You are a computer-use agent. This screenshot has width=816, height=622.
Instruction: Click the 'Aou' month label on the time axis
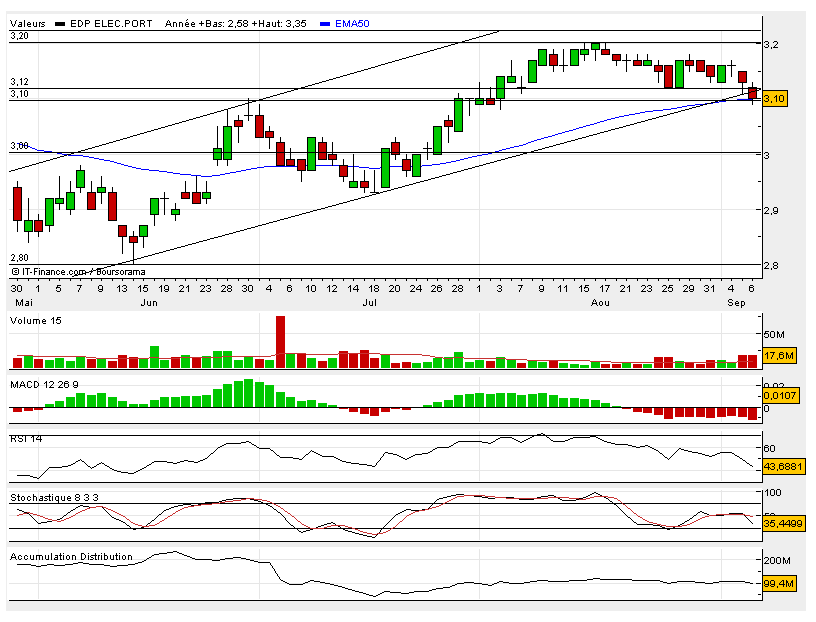[600, 302]
